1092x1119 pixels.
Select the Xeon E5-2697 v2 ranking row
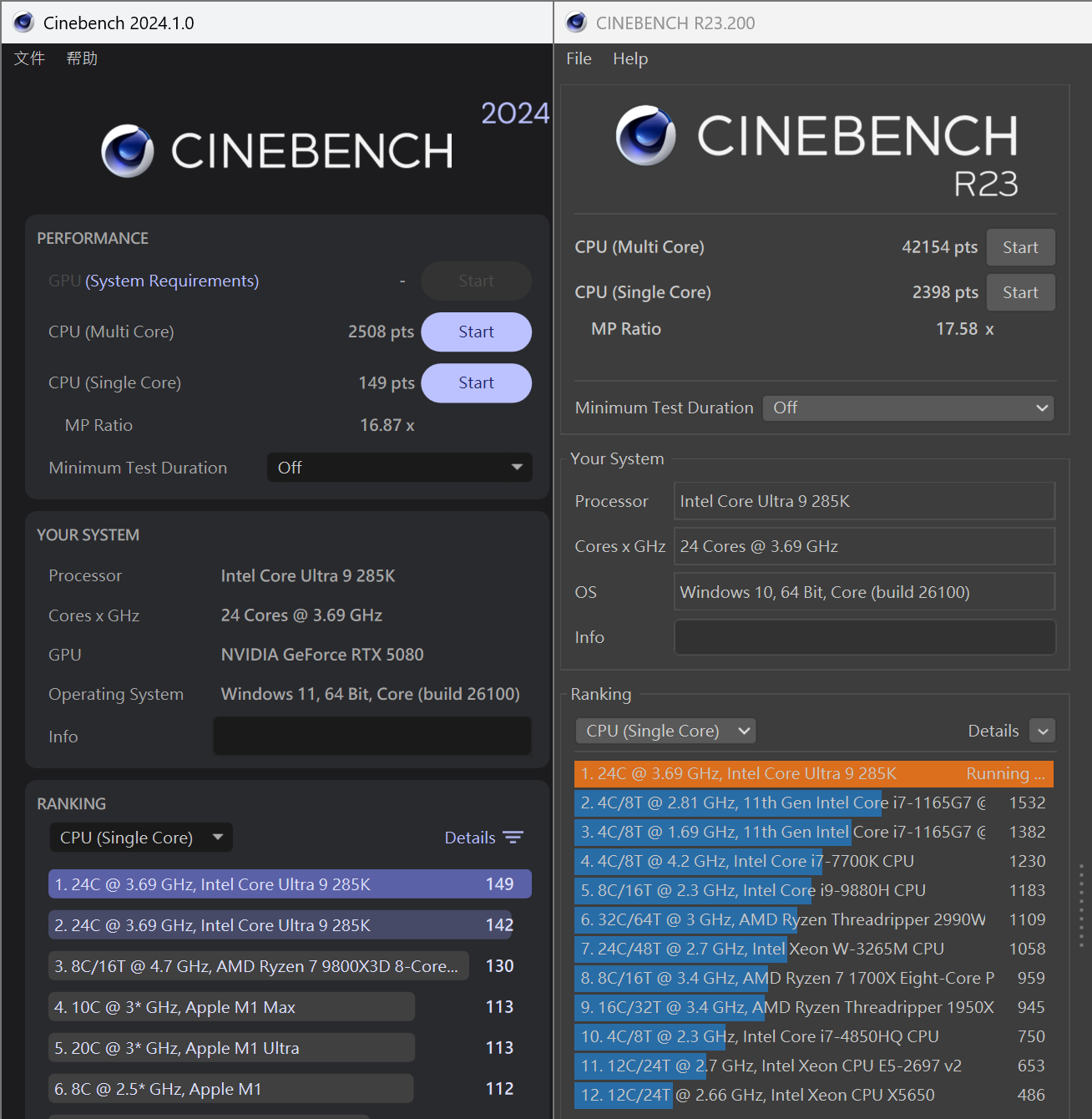tap(814, 1066)
